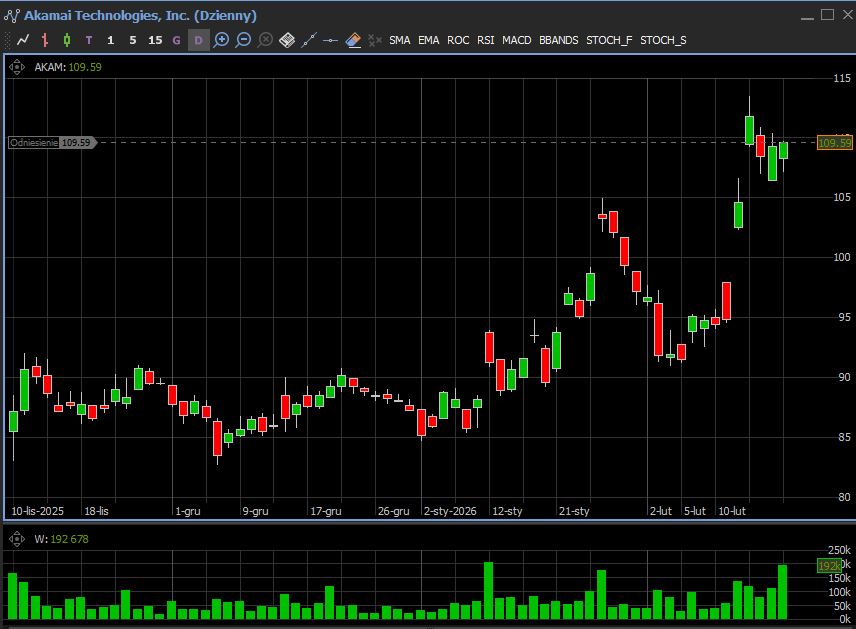Click the 109.59 price label on axis
Viewport: 856px width, 629px height.
pyautogui.click(x=834, y=143)
